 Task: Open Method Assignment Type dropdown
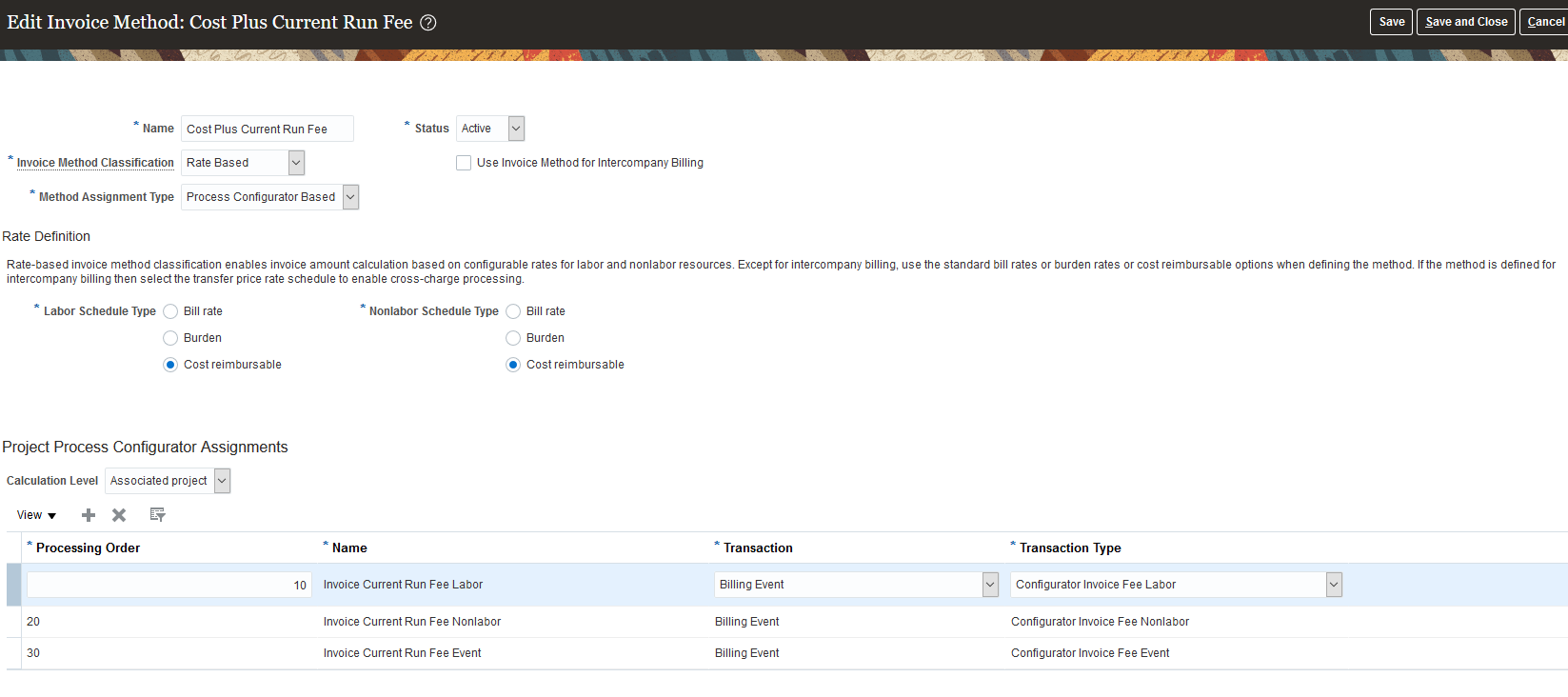[350, 197]
